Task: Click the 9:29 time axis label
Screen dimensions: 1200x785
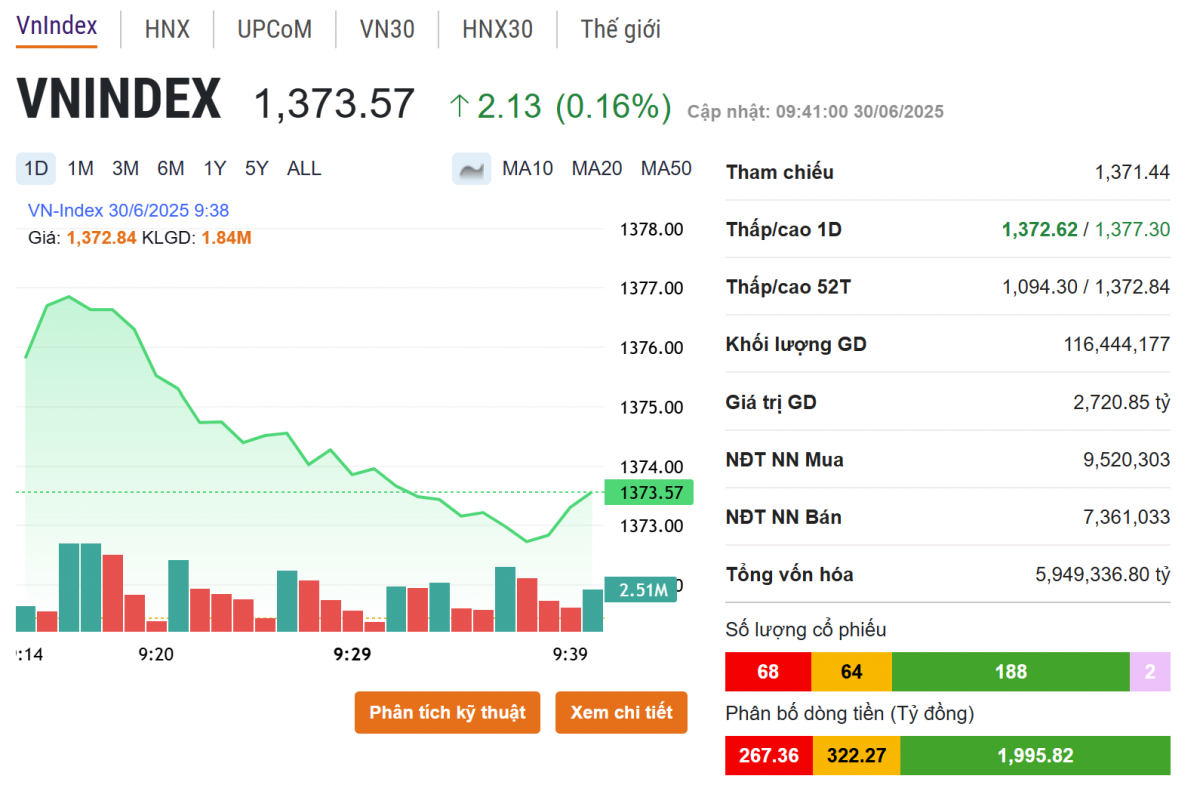Action: (352, 654)
